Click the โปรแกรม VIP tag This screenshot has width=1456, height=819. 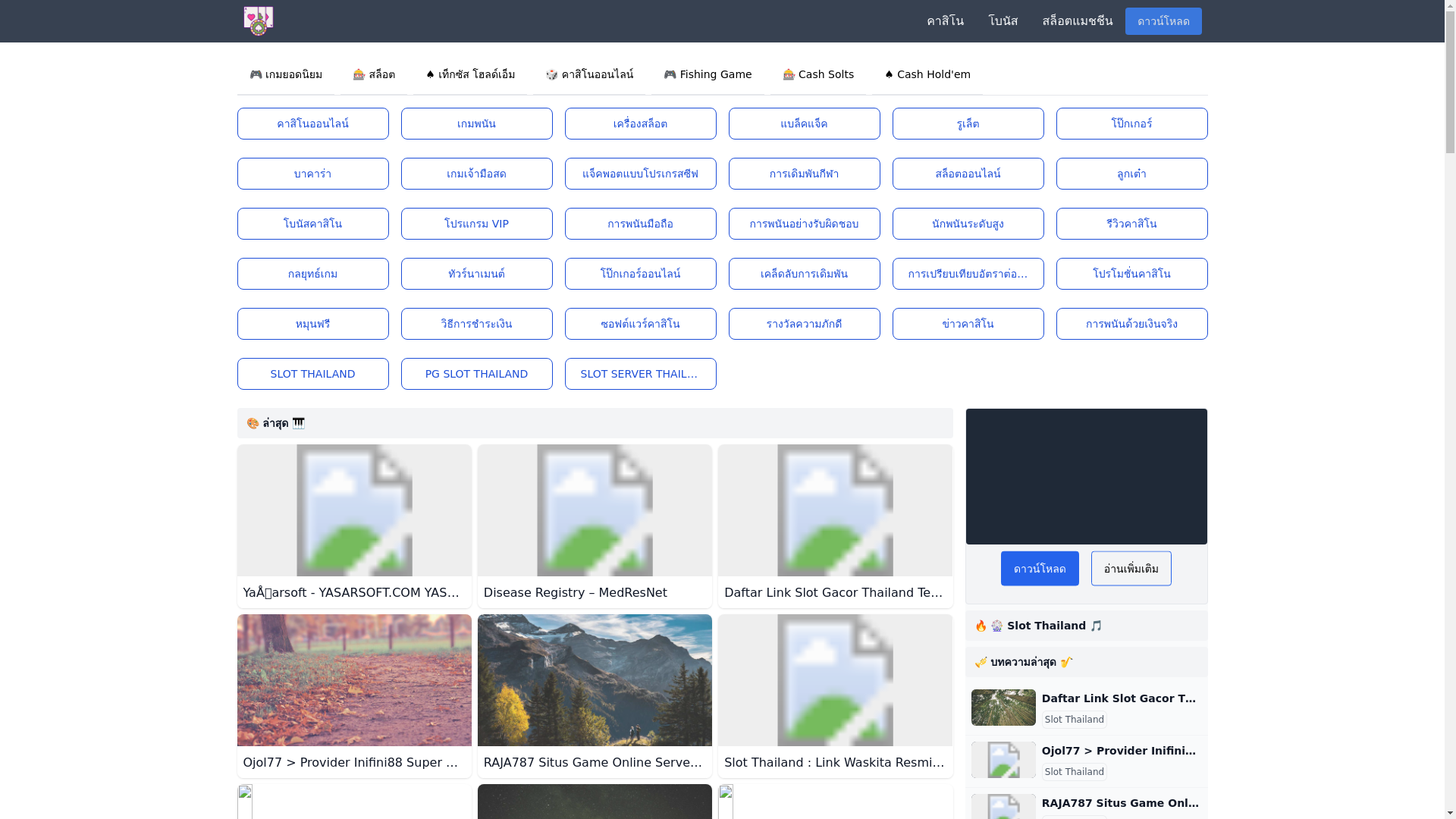477,224
